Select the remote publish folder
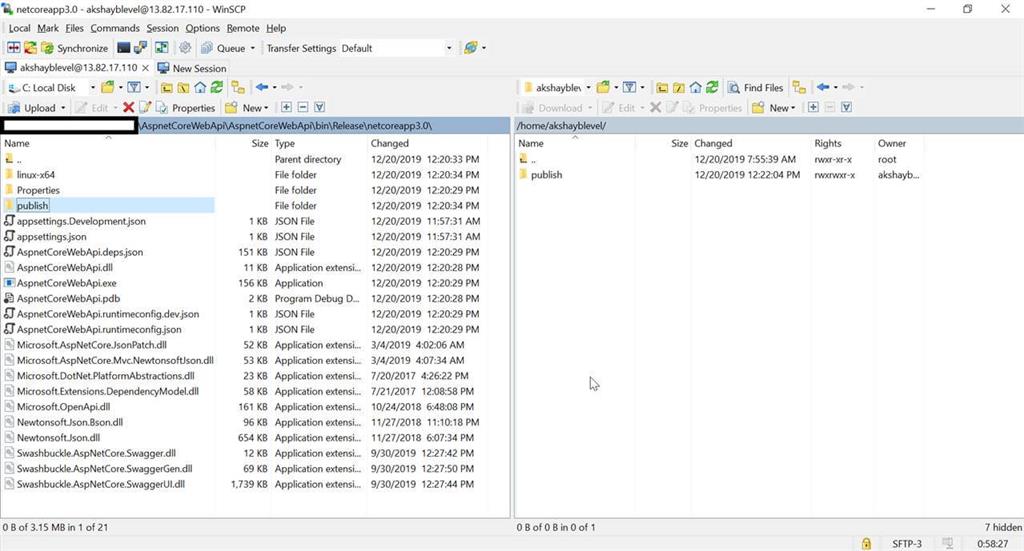This screenshot has width=1024, height=551. click(x=547, y=175)
